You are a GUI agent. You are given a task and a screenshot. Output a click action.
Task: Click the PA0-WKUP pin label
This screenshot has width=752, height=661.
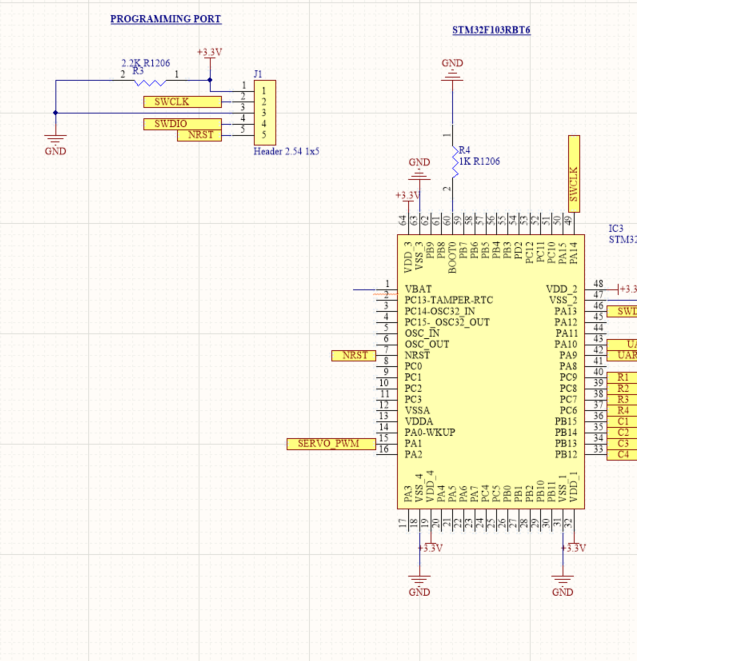(430, 433)
